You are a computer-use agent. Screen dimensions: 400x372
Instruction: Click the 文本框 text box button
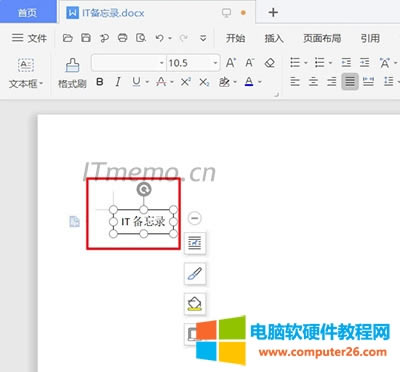pos(26,73)
